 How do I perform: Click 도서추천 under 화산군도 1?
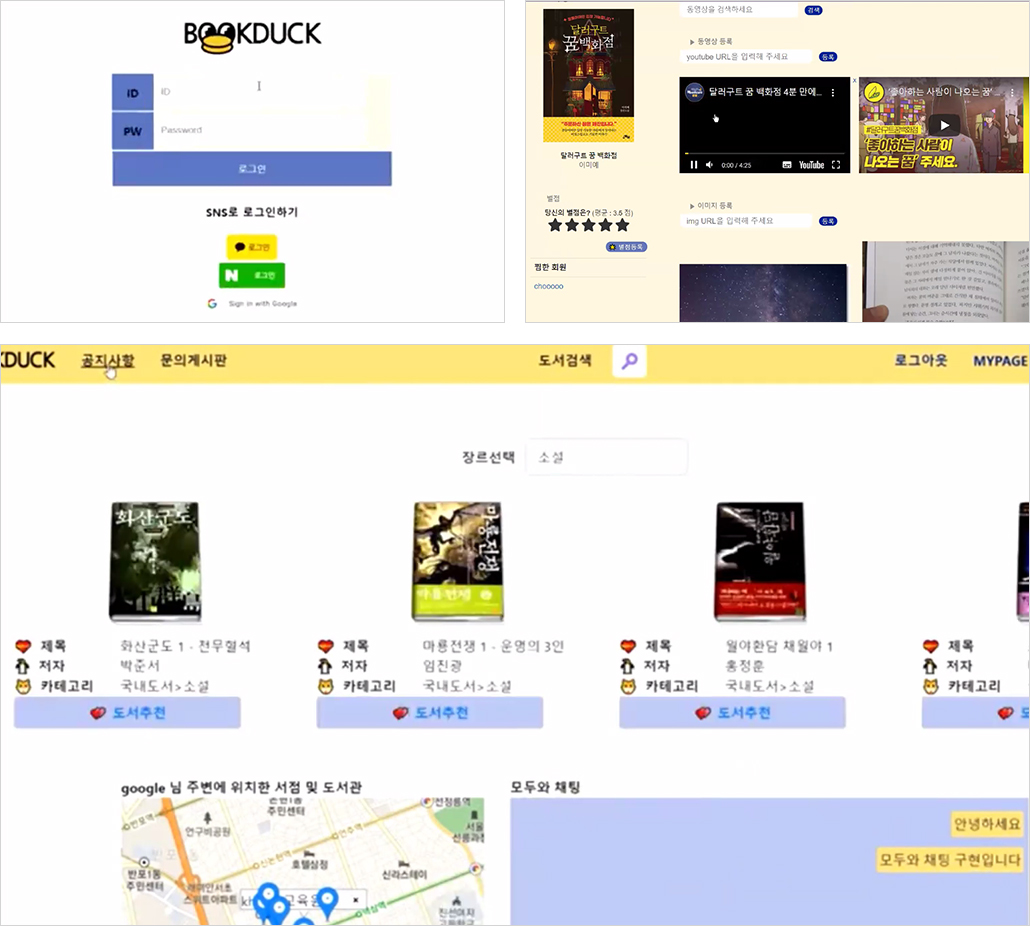(x=127, y=713)
